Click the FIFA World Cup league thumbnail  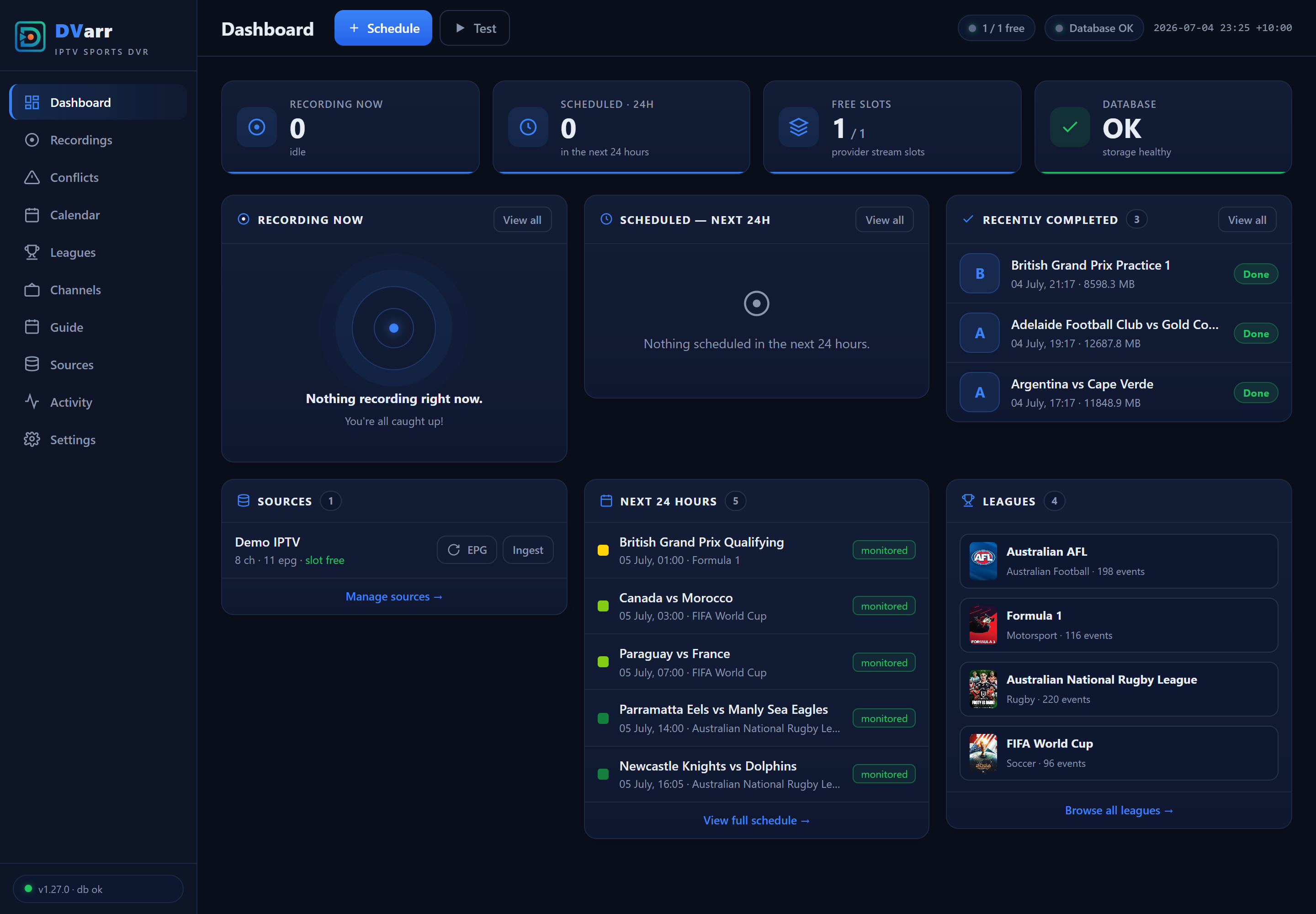(x=983, y=754)
